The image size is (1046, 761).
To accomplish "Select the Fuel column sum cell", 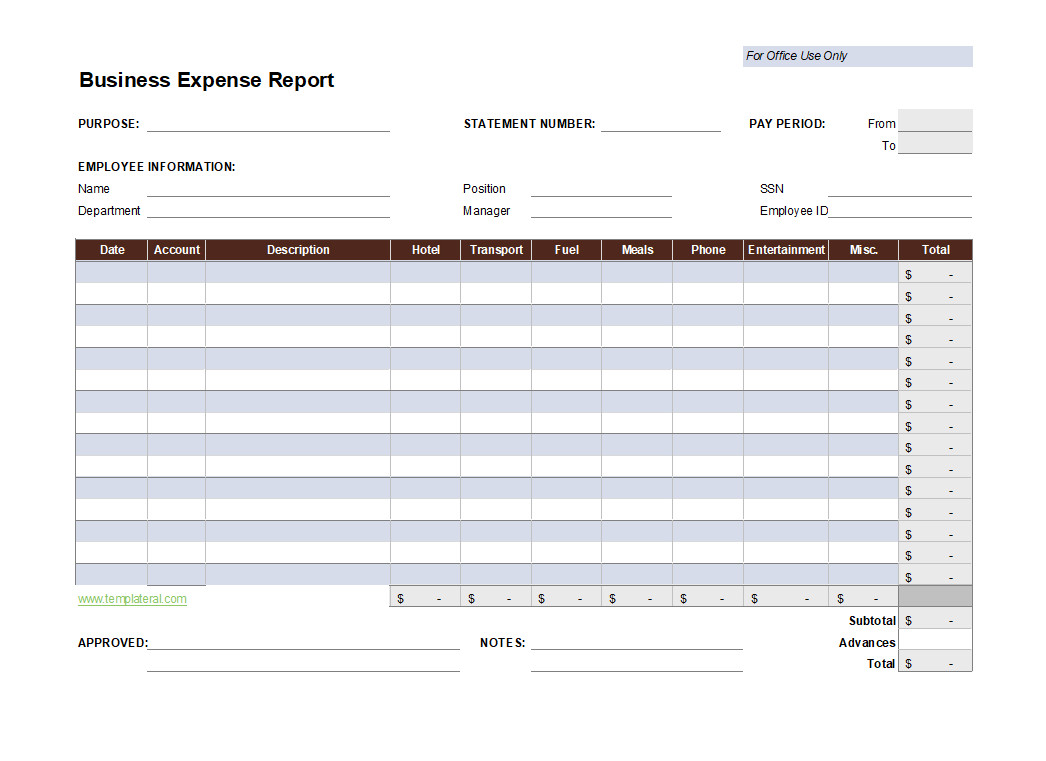I will [567, 597].
